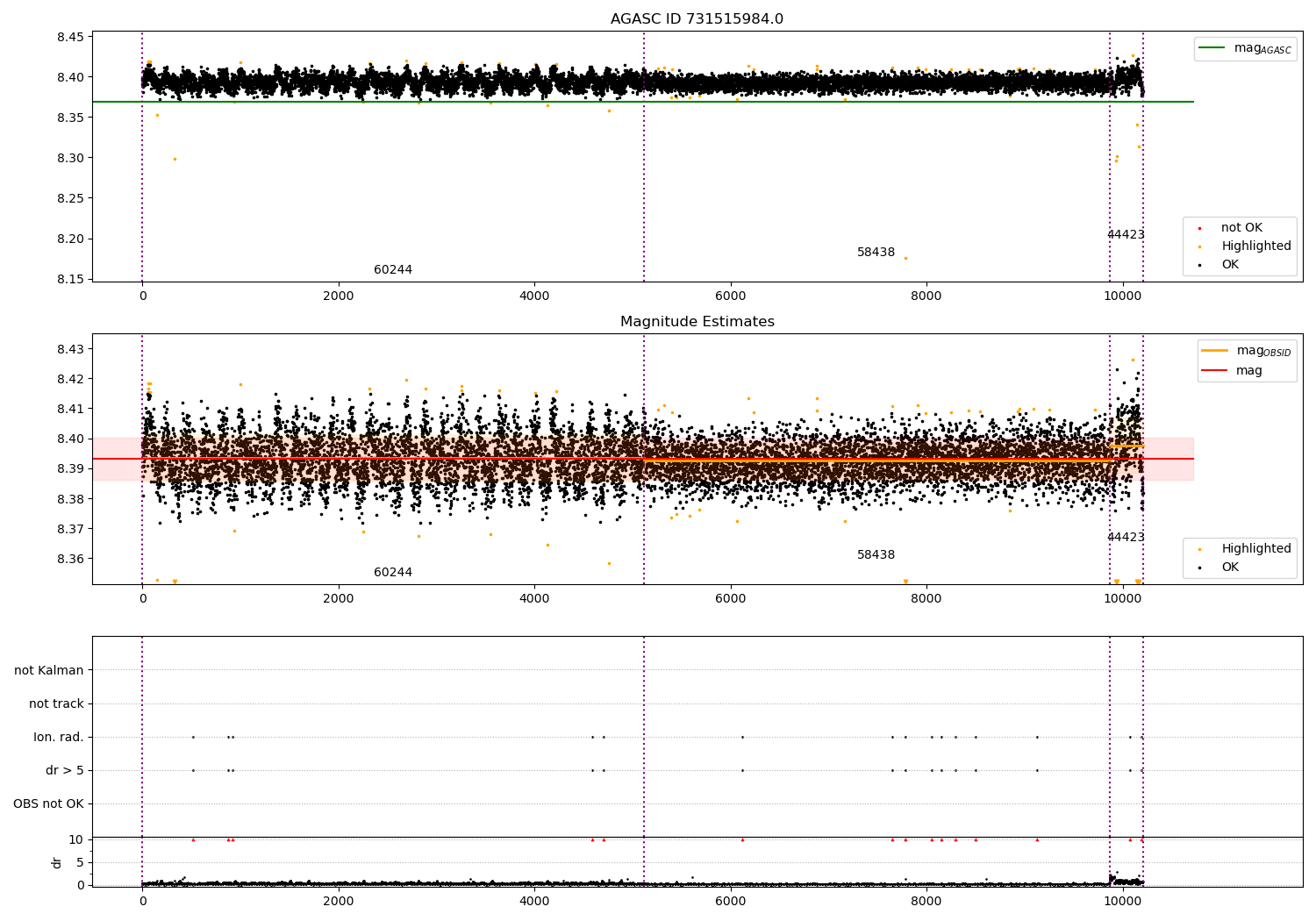This screenshot has width=1316, height=921.
Task: Click '44423' in the Magnitude Estimates plot
Action: click(x=1126, y=537)
